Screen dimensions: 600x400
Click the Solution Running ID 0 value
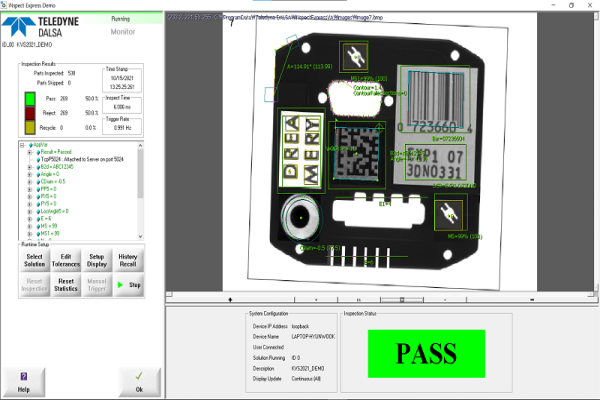(296, 358)
